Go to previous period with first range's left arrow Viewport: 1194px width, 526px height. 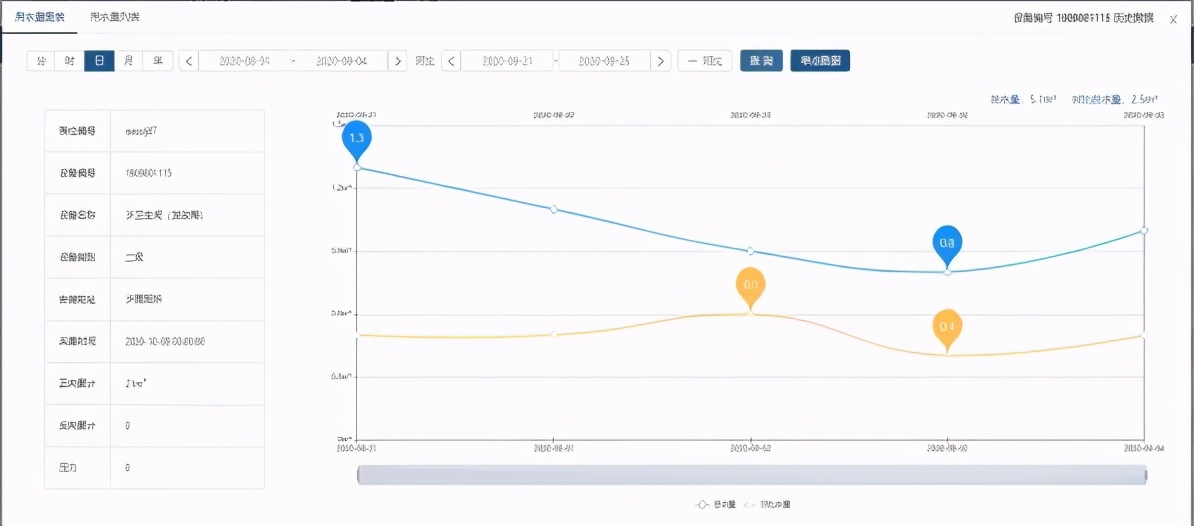[x=188, y=61]
